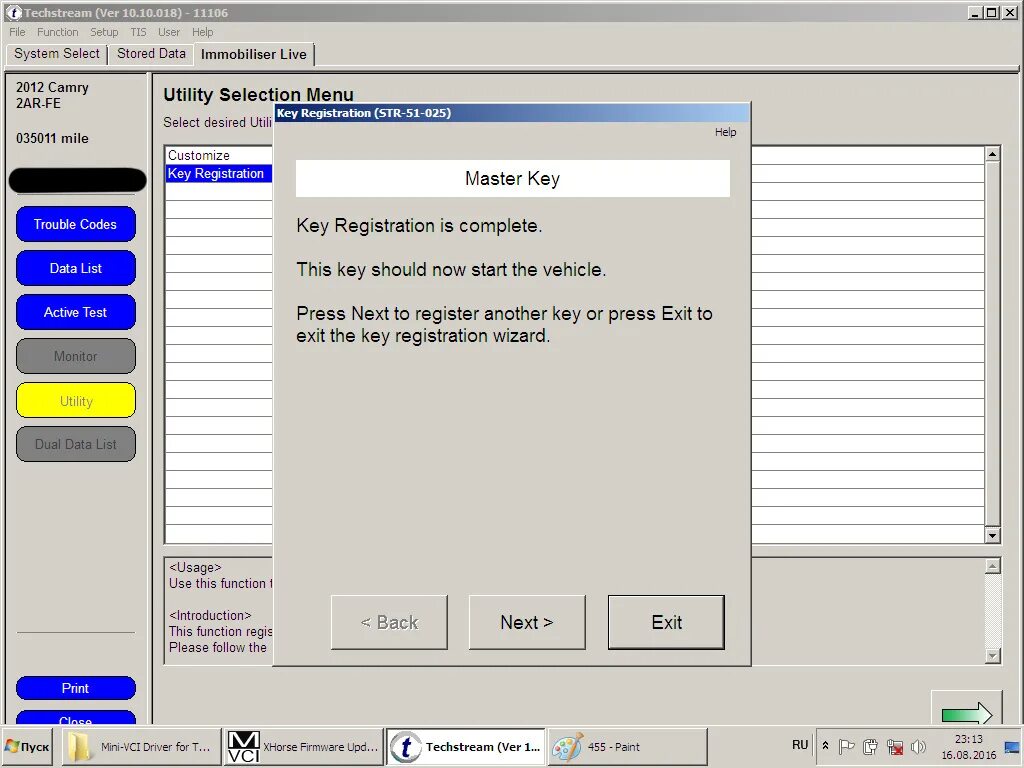This screenshot has width=1024, height=768.
Task: Click the Master Key header field
Action: (x=513, y=178)
